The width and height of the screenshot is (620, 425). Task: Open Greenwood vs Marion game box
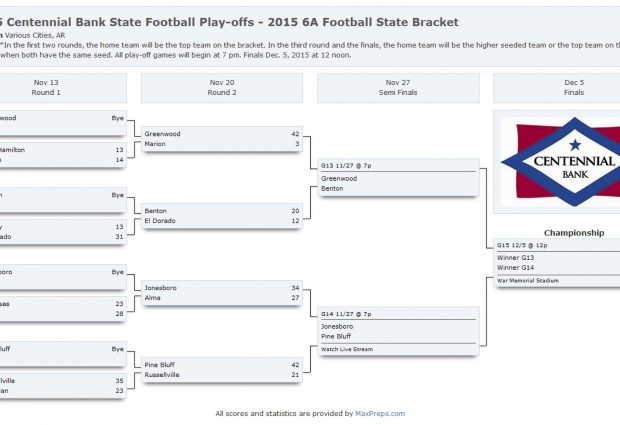(x=222, y=139)
